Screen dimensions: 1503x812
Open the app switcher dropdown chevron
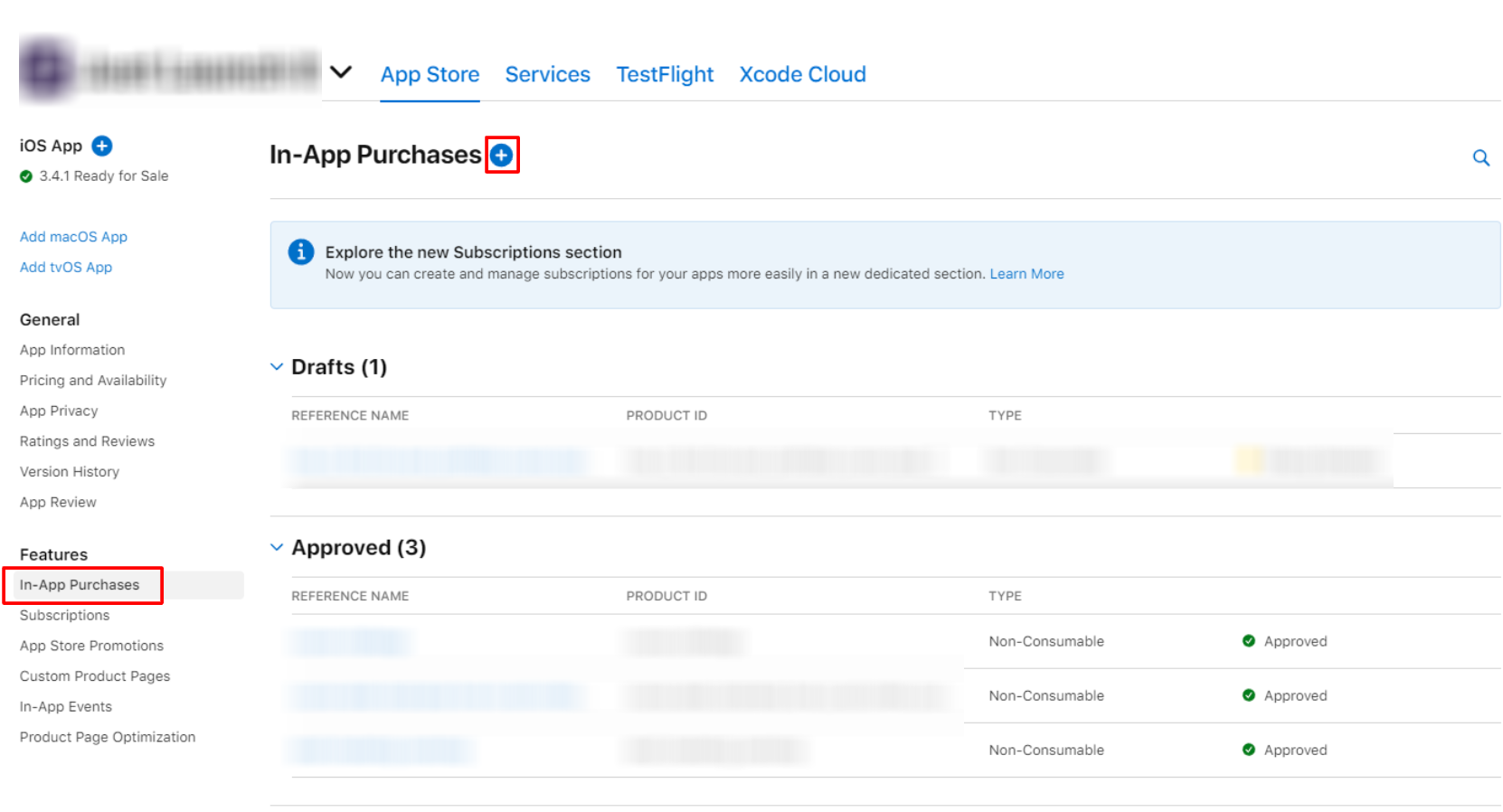pyautogui.click(x=341, y=71)
